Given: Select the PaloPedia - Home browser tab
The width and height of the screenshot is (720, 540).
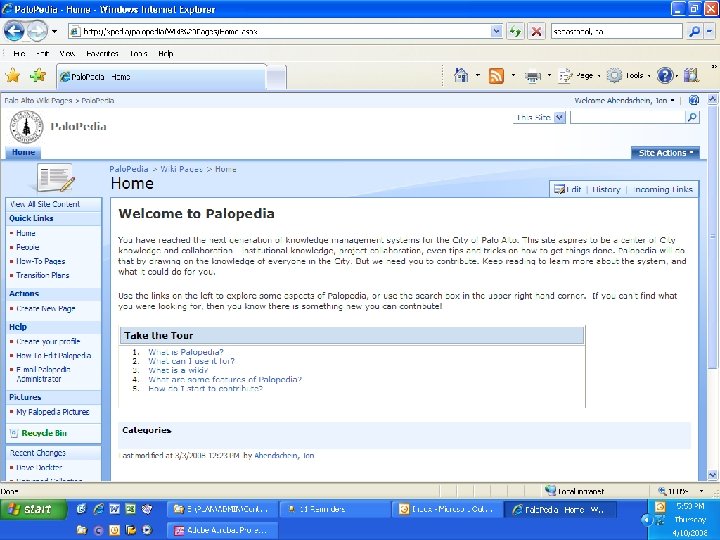Looking at the screenshot, I should (x=161, y=77).
